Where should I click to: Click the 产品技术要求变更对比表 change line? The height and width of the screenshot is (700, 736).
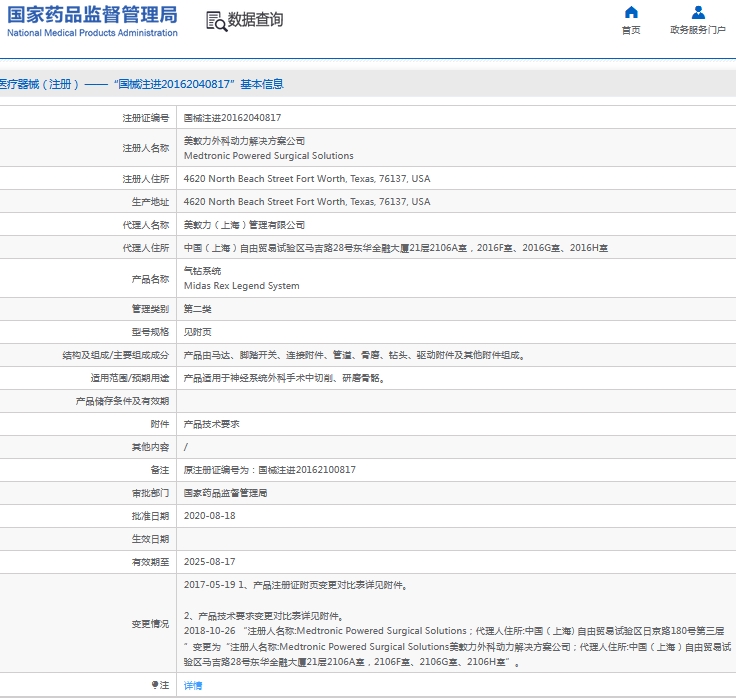(264, 616)
